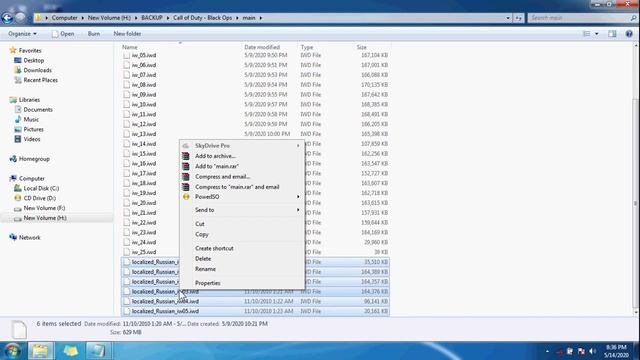Select Libraries in navigation pane
This screenshot has height=360, width=640.
pos(29,100)
